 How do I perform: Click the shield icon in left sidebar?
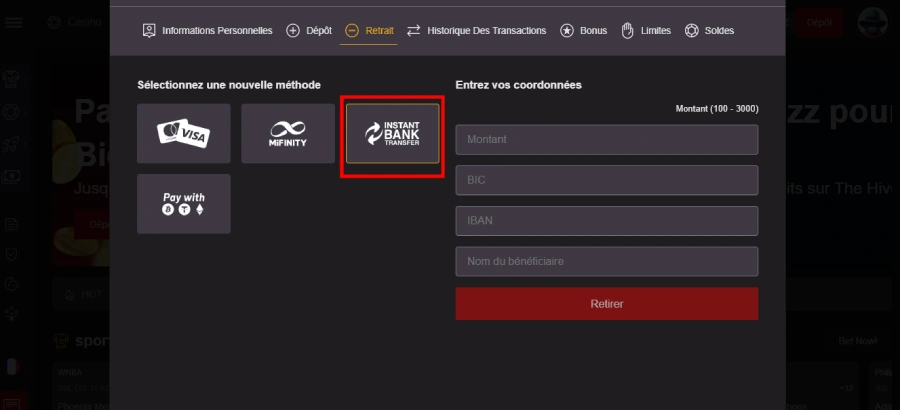(x=11, y=254)
